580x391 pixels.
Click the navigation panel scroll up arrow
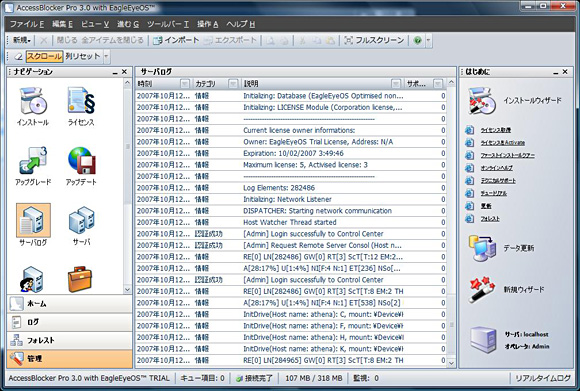click(127, 83)
